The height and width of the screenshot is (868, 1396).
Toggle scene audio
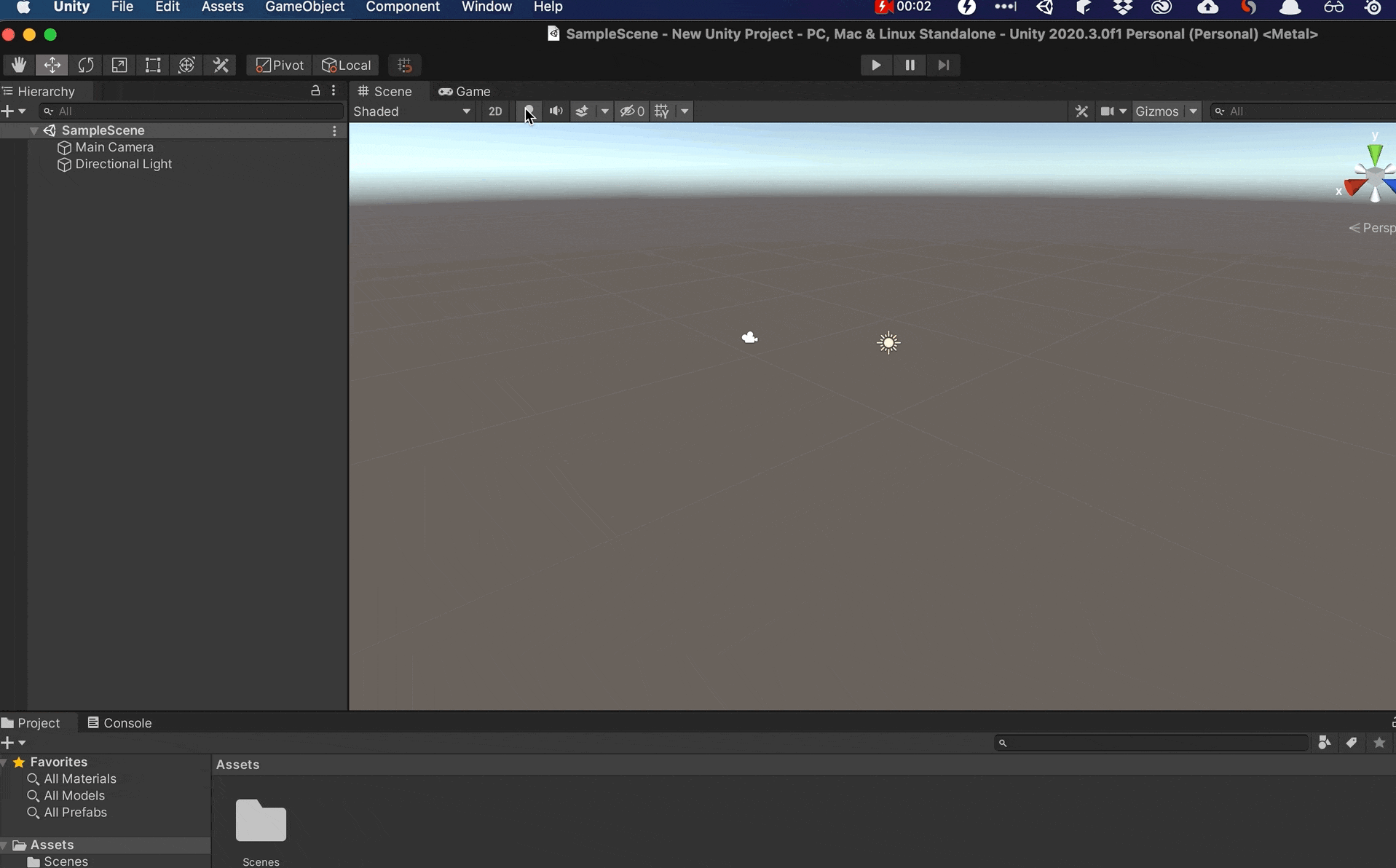[556, 111]
